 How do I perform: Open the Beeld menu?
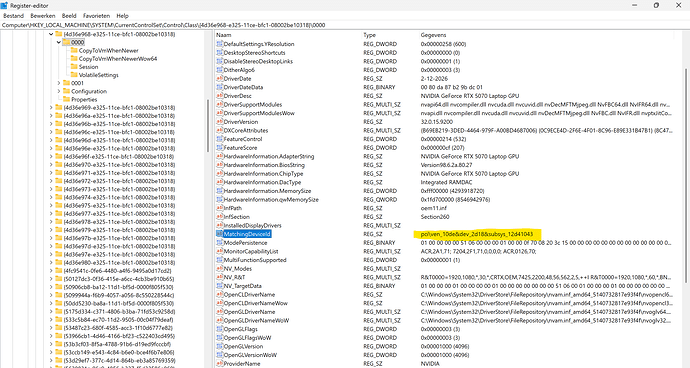(x=69, y=15)
